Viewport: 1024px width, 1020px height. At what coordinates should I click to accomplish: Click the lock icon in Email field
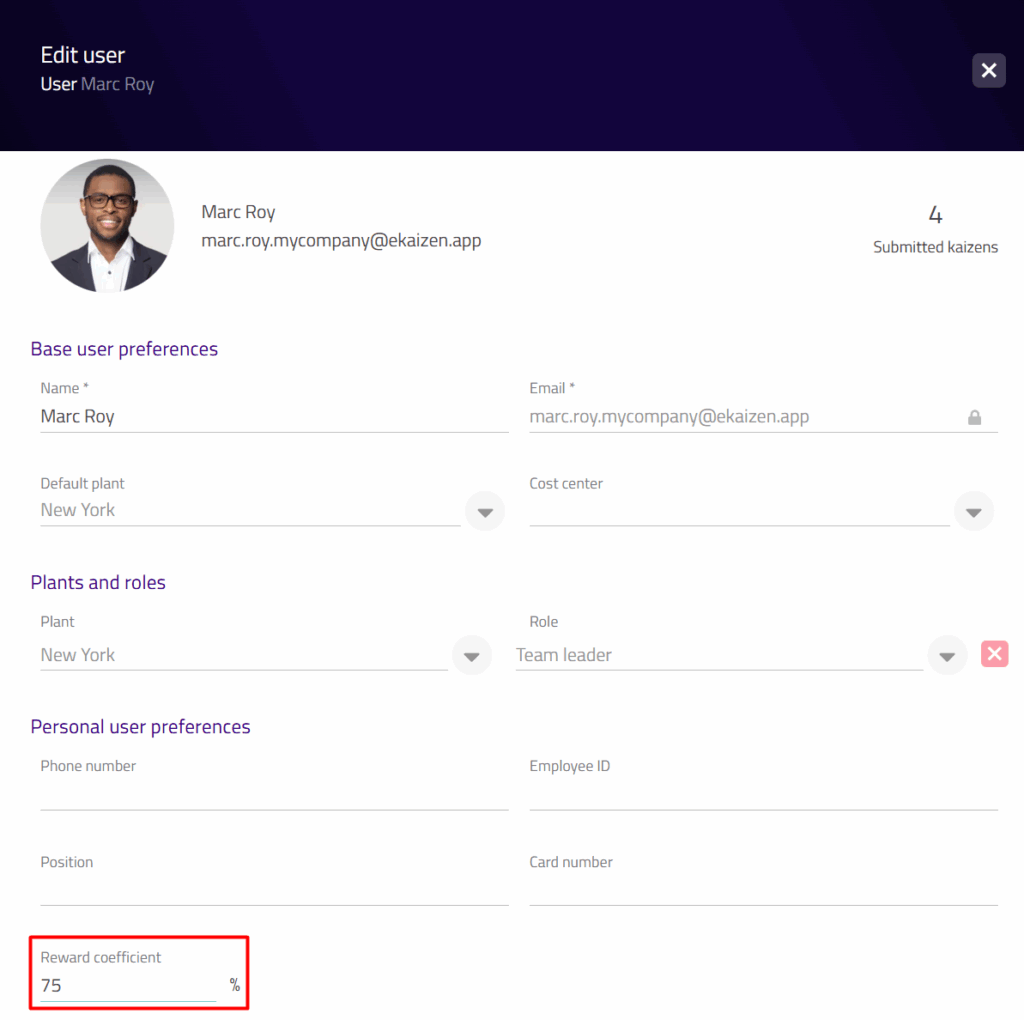point(974,417)
